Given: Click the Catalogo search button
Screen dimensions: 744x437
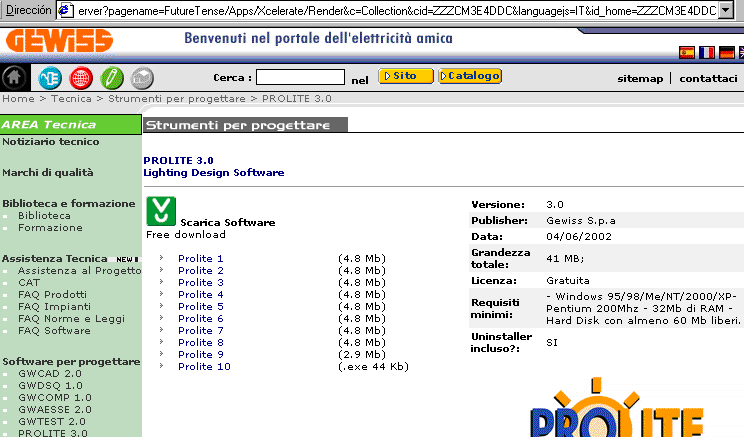Looking at the screenshot, I should pos(470,76).
